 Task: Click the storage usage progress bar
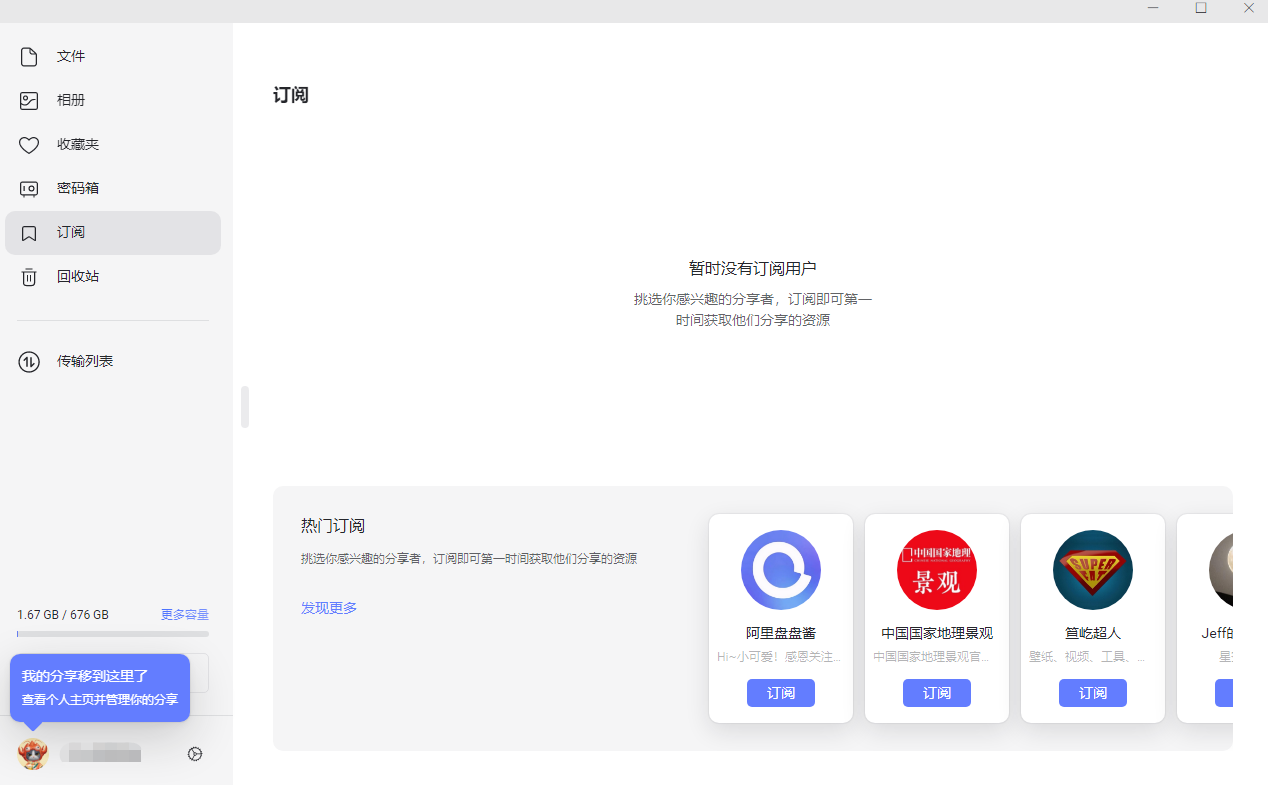click(113, 632)
